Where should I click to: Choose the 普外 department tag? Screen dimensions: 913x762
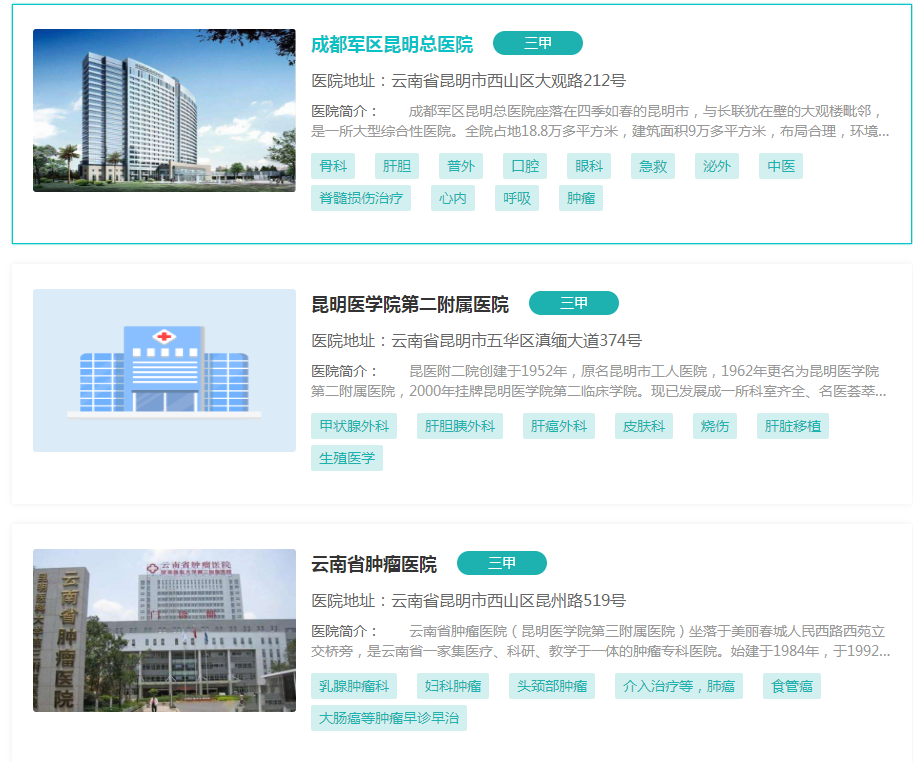[461, 166]
